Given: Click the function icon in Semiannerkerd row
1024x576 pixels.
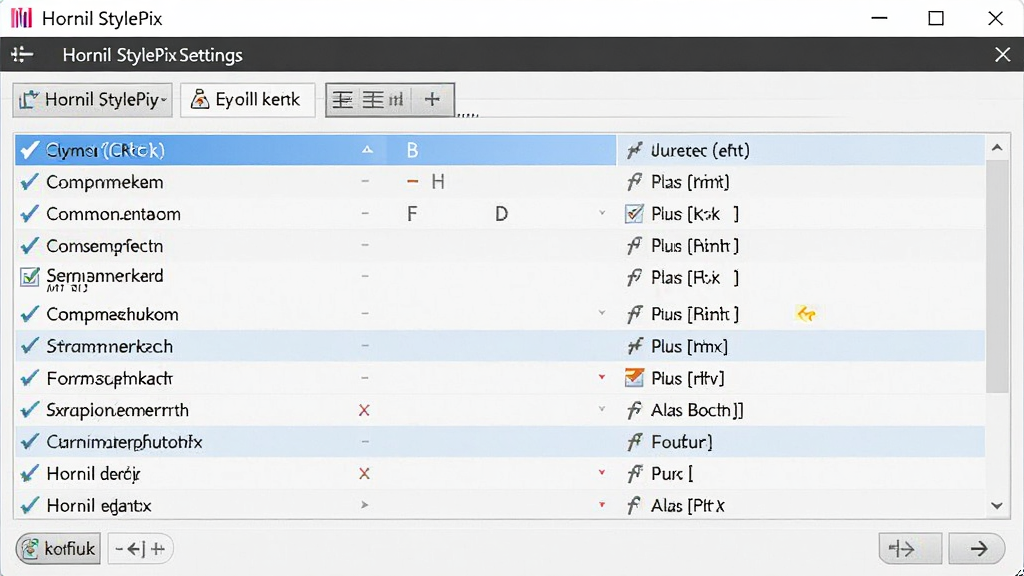Looking at the screenshot, I should [633, 278].
